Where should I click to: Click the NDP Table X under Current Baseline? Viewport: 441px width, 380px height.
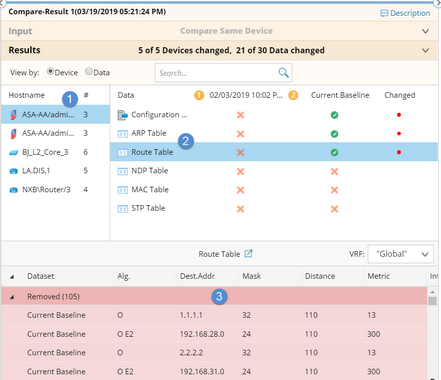tap(334, 171)
